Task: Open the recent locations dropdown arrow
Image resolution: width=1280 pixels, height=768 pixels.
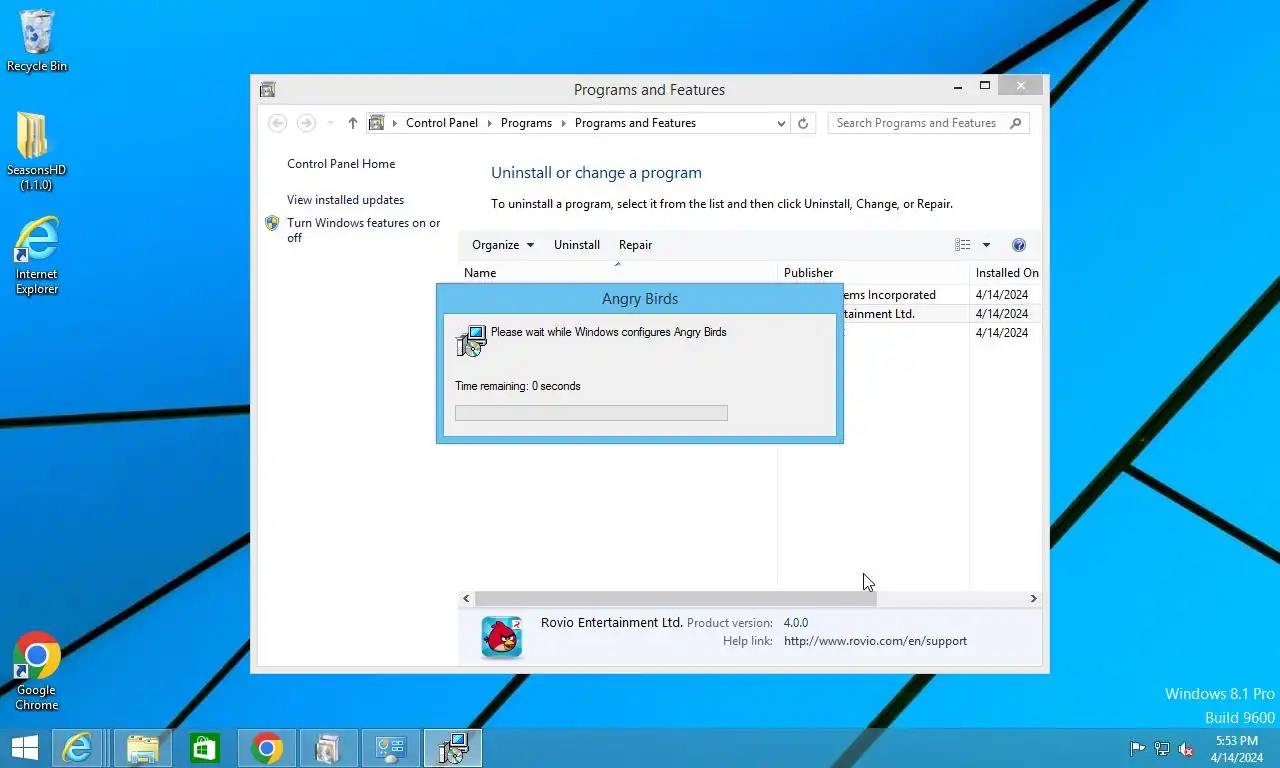Action: (331, 123)
